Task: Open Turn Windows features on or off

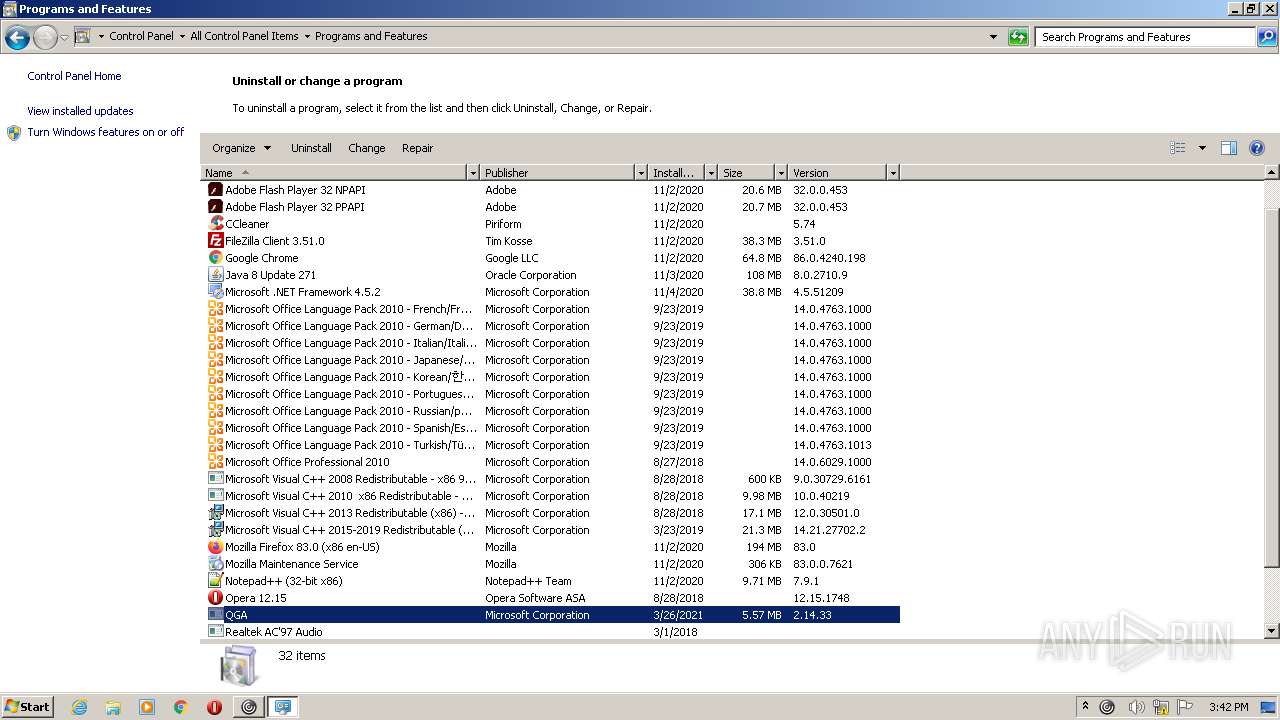Action: tap(105, 132)
